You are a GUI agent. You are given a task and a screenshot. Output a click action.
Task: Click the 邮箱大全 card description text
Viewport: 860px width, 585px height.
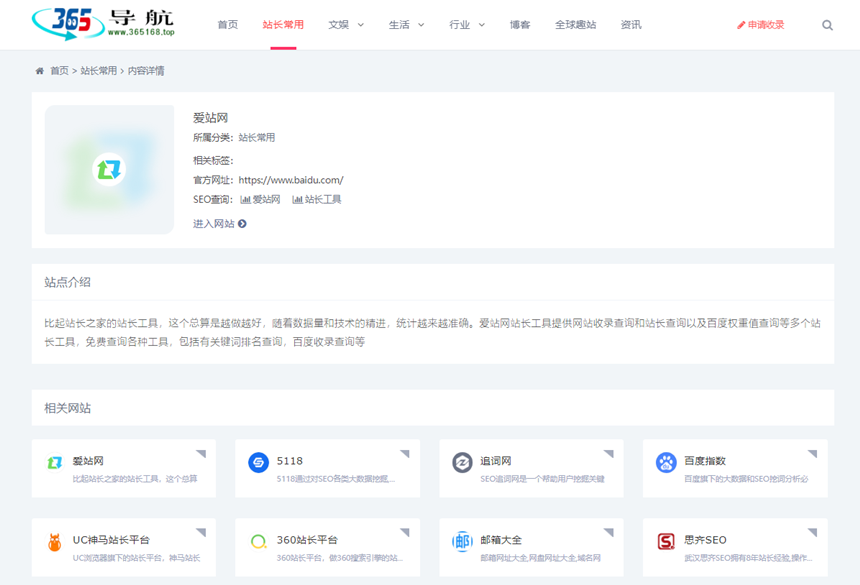[x=541, y=558]
